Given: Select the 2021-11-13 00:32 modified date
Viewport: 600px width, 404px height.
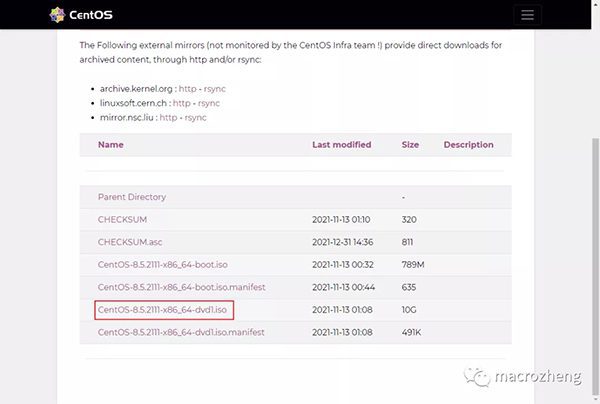Looking at the screenshot, I should [343, 265].
